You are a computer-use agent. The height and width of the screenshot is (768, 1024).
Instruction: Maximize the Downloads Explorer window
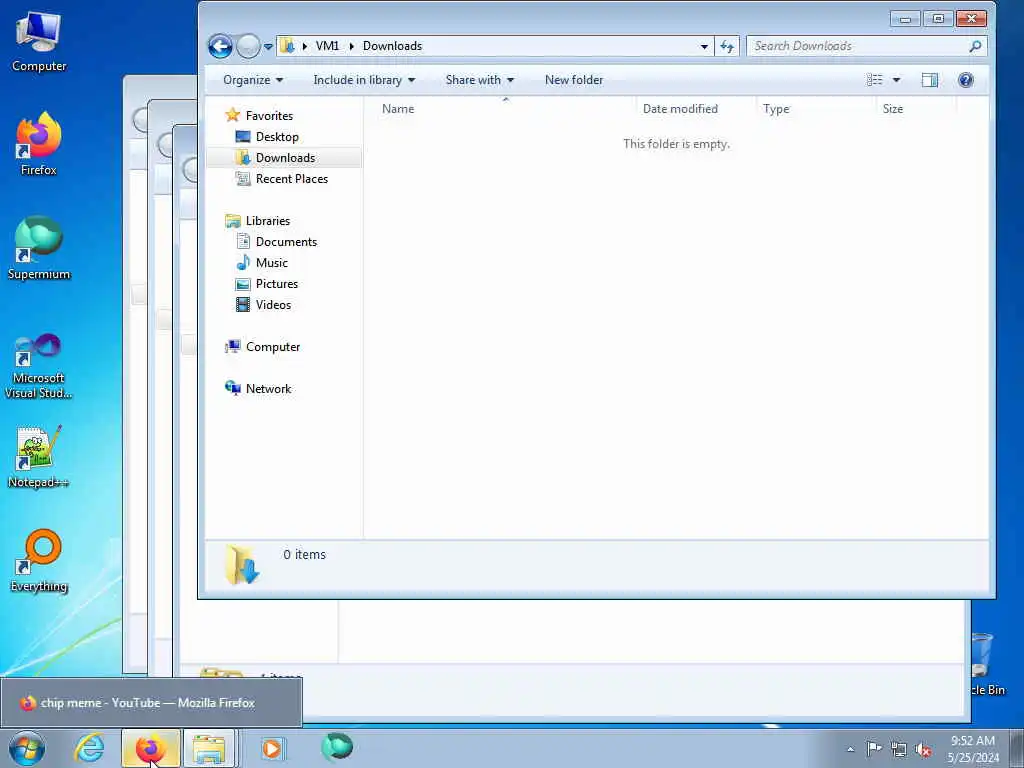click(x=938, y=19)
